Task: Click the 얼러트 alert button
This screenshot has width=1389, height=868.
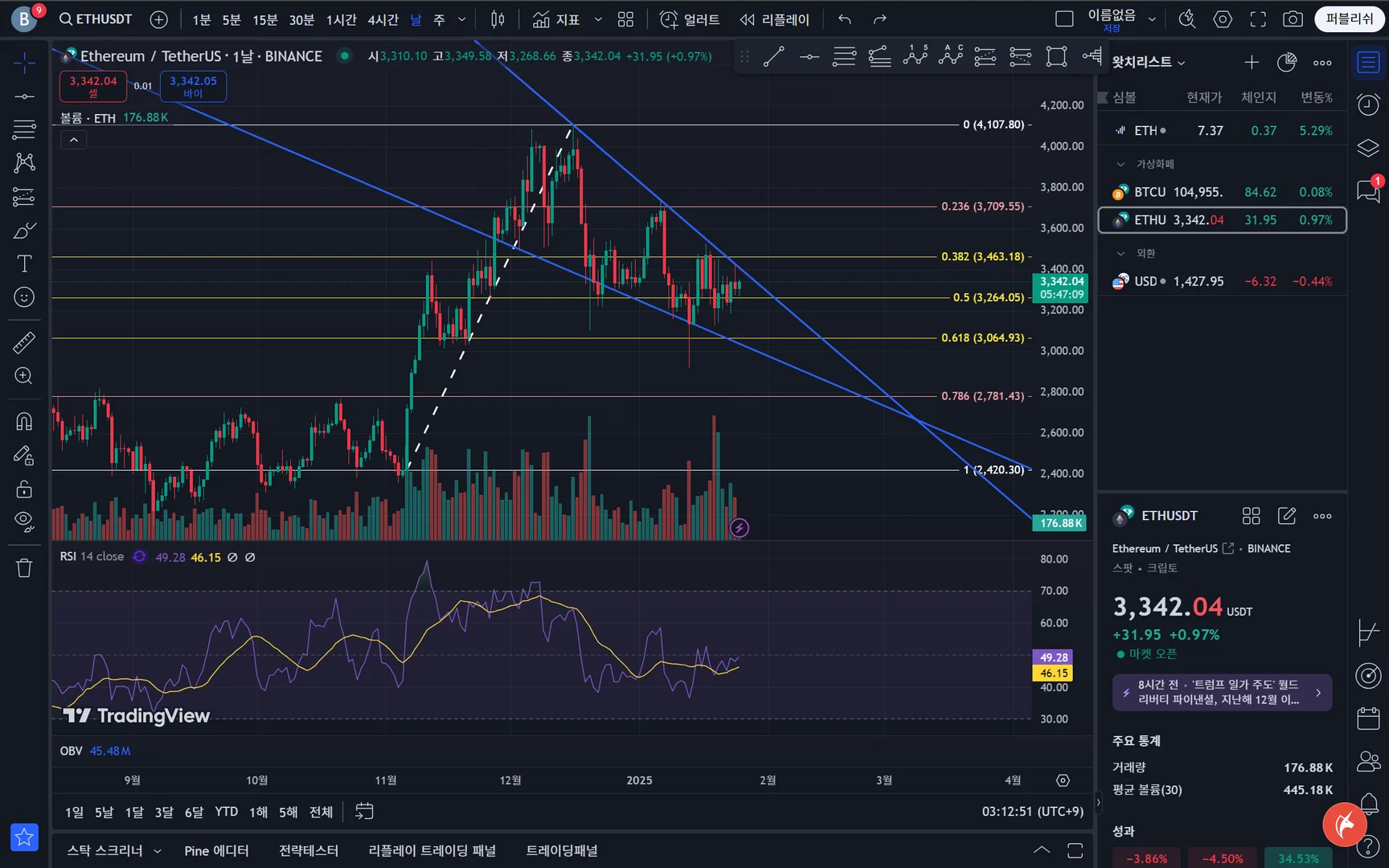Action: [690, 19]
